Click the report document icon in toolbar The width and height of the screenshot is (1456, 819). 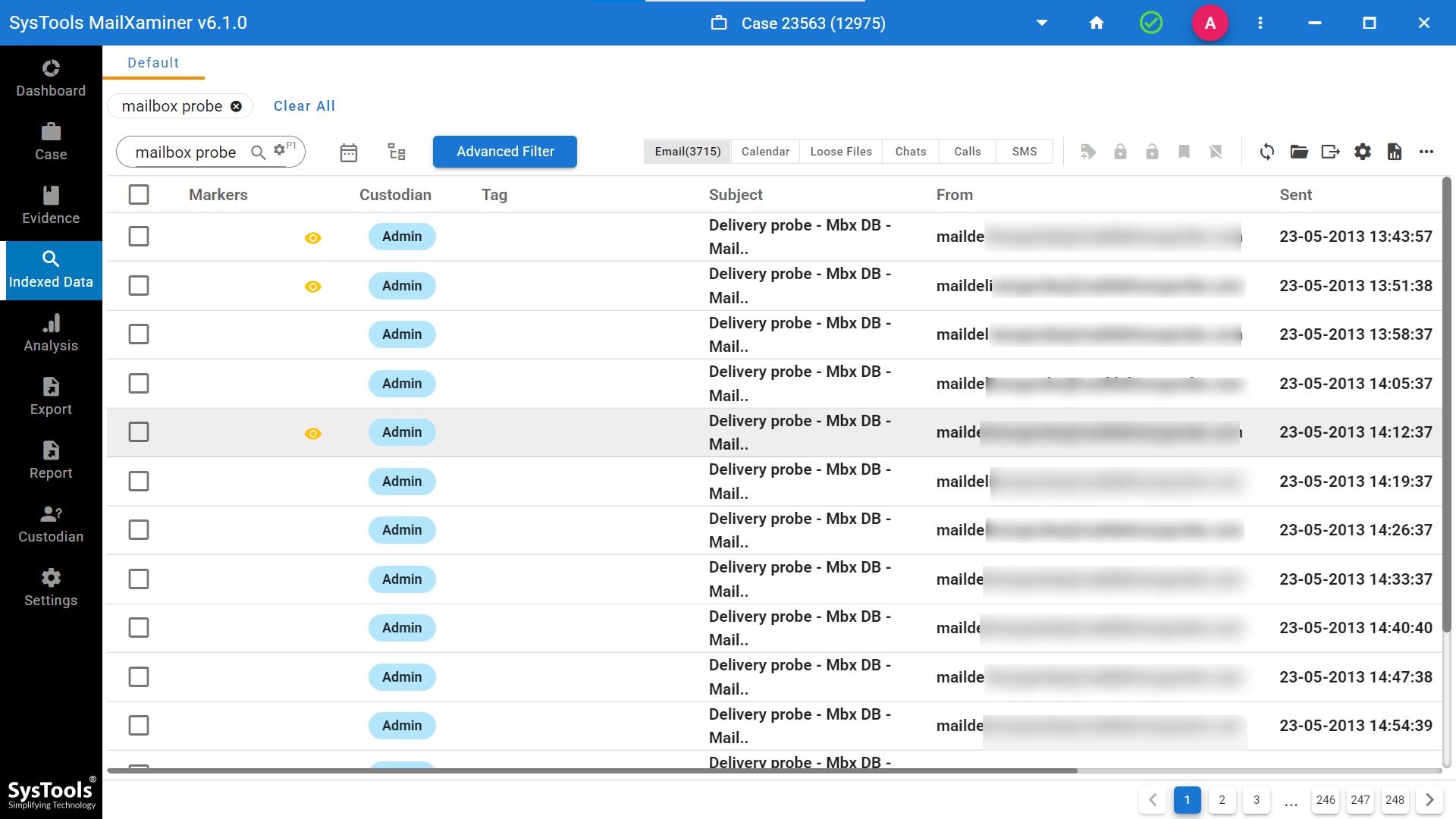coord(1395,152)
